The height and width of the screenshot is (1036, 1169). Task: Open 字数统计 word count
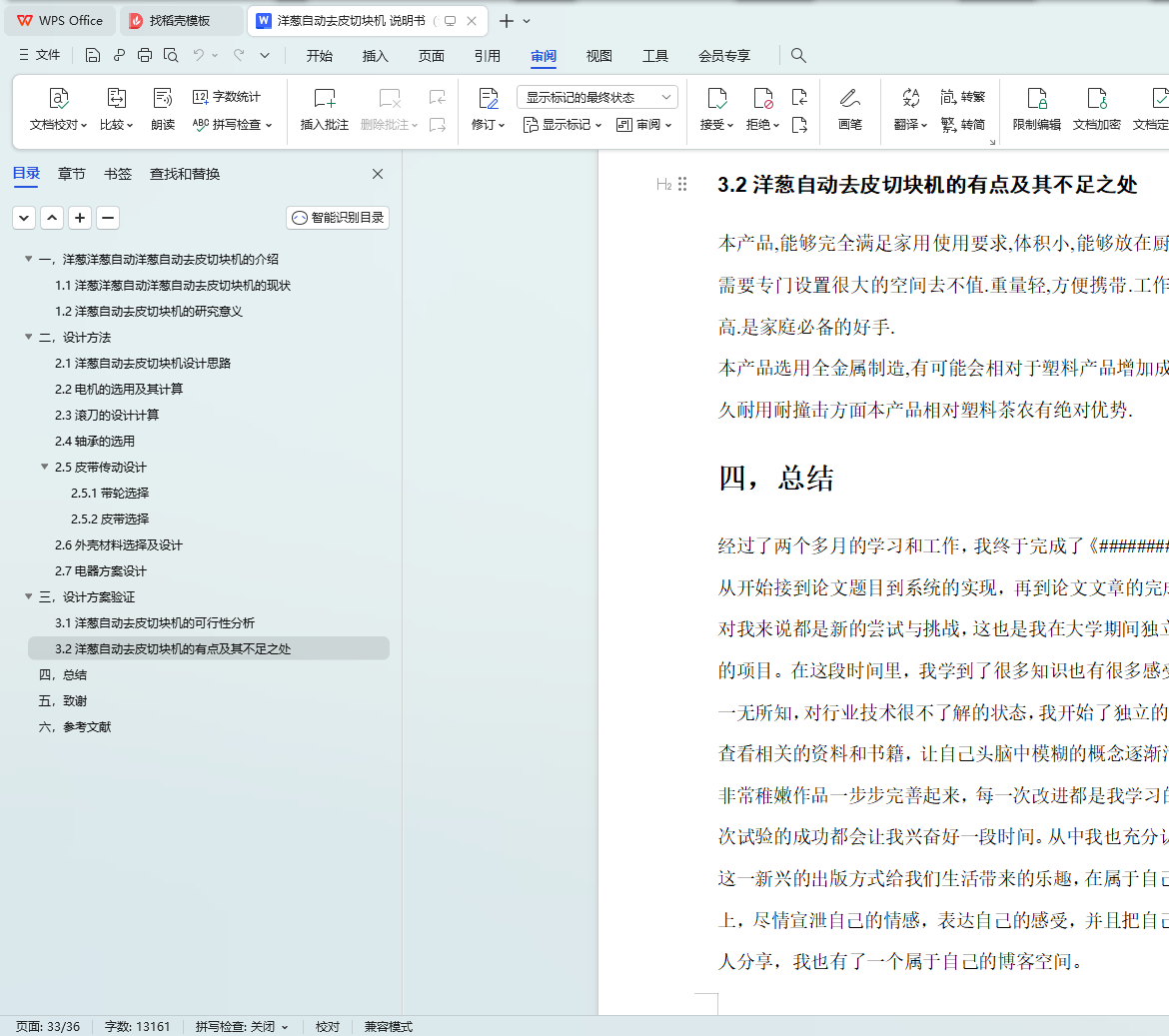coord(227,97)
